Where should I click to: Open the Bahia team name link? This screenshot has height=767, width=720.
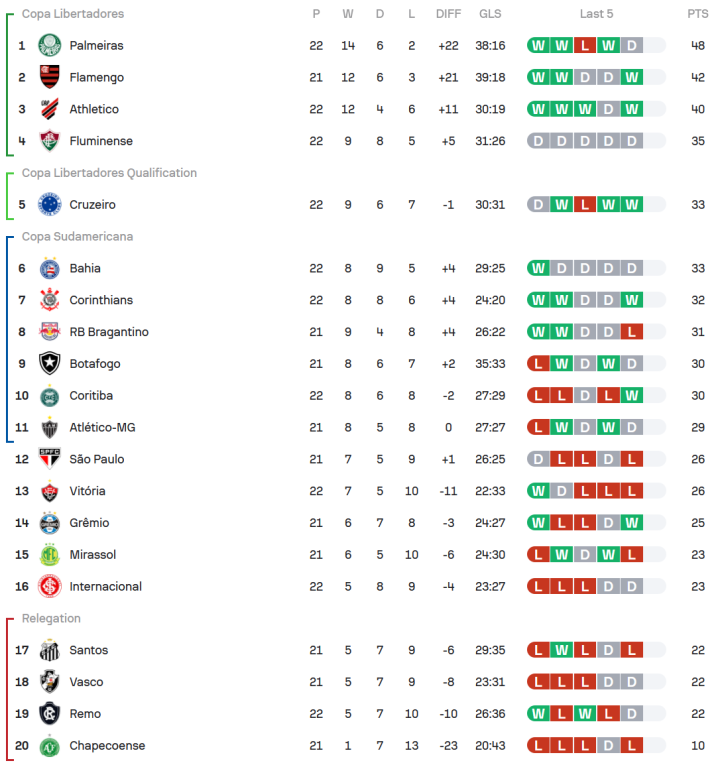click(x=85, y=268)
